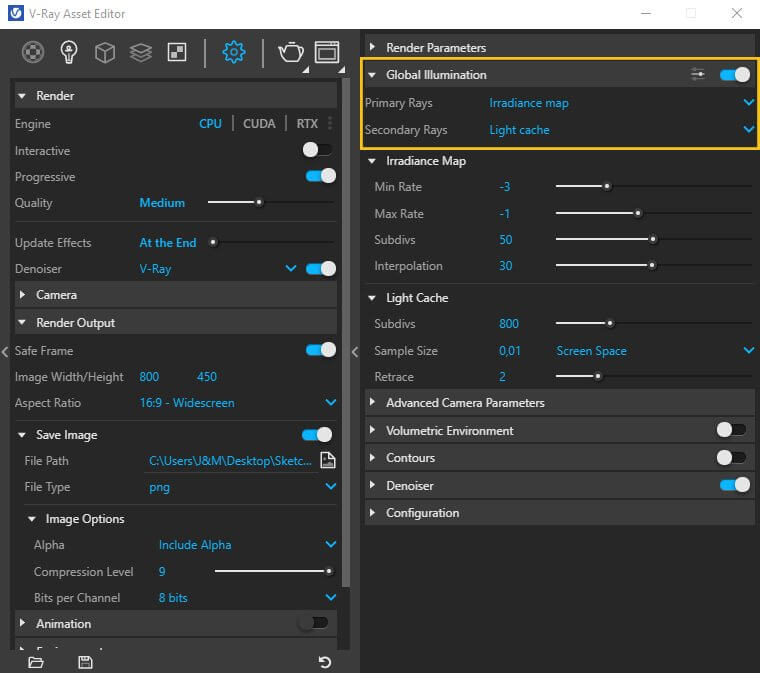Enable the Volumetric Environment toggle
The height and width of the screenshot is (673, 760).
[x=731, y=430]
